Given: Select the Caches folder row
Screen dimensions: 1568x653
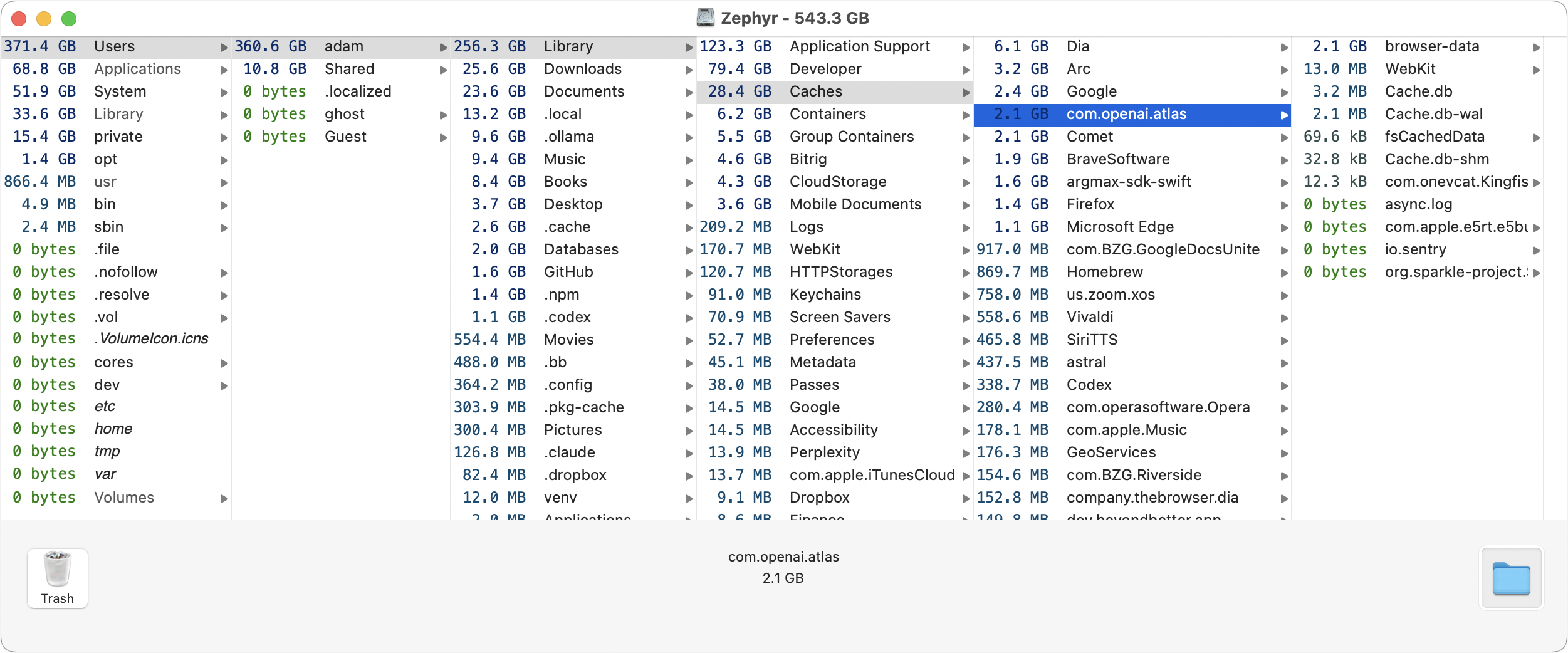Looking at the screenshot, I should tap(835, 91).
